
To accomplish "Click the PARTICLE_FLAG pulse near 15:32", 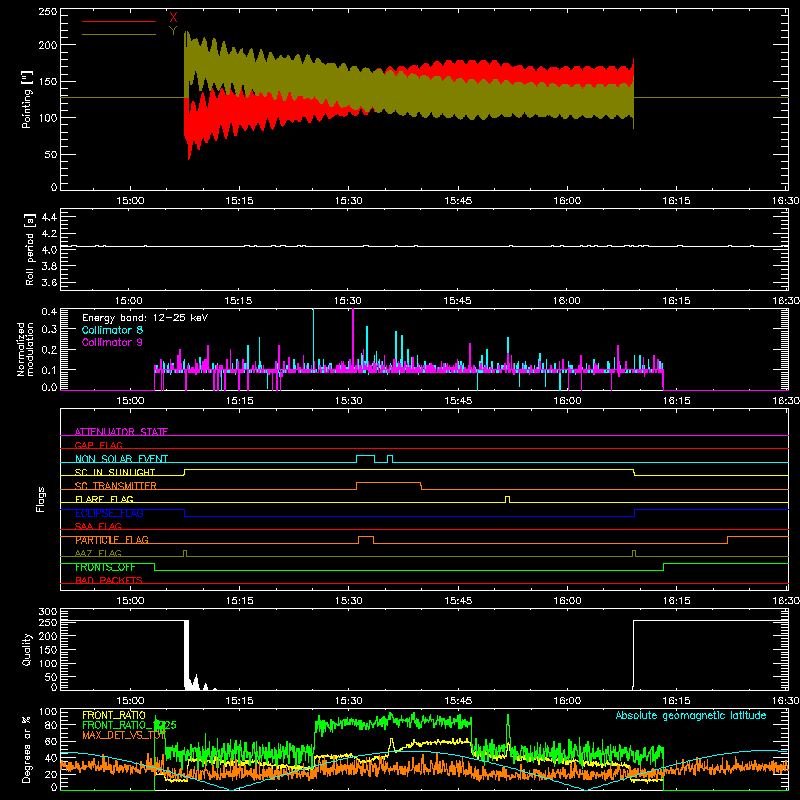I will click(x=366, y=540).
